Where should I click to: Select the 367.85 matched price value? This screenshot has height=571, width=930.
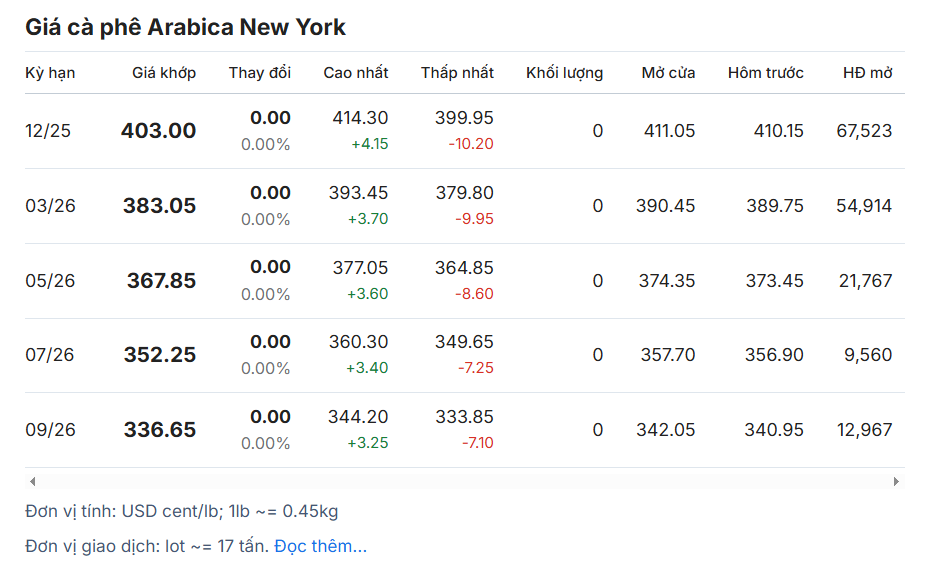click(161, 281)
